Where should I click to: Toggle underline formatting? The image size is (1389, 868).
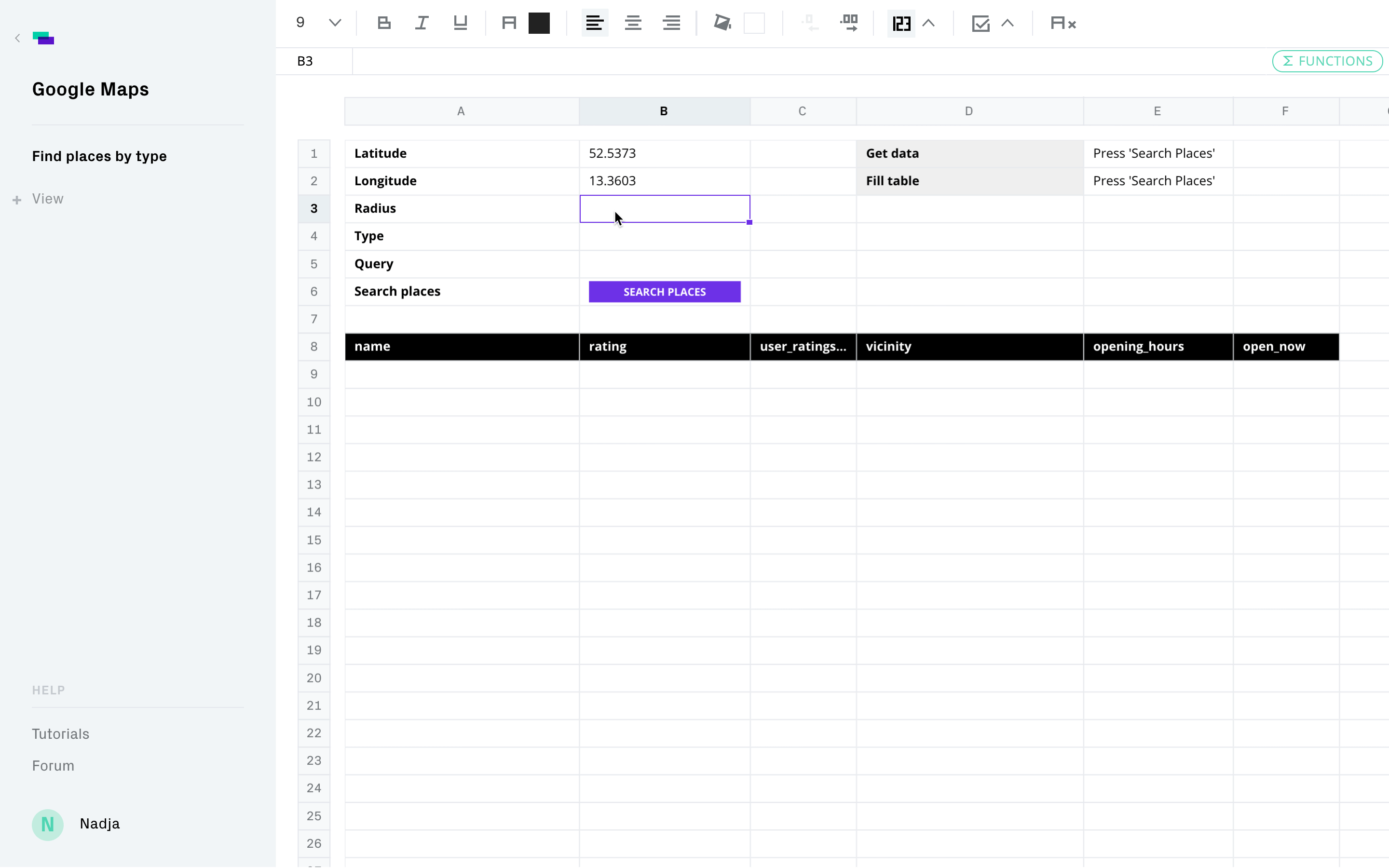[460, 23]
